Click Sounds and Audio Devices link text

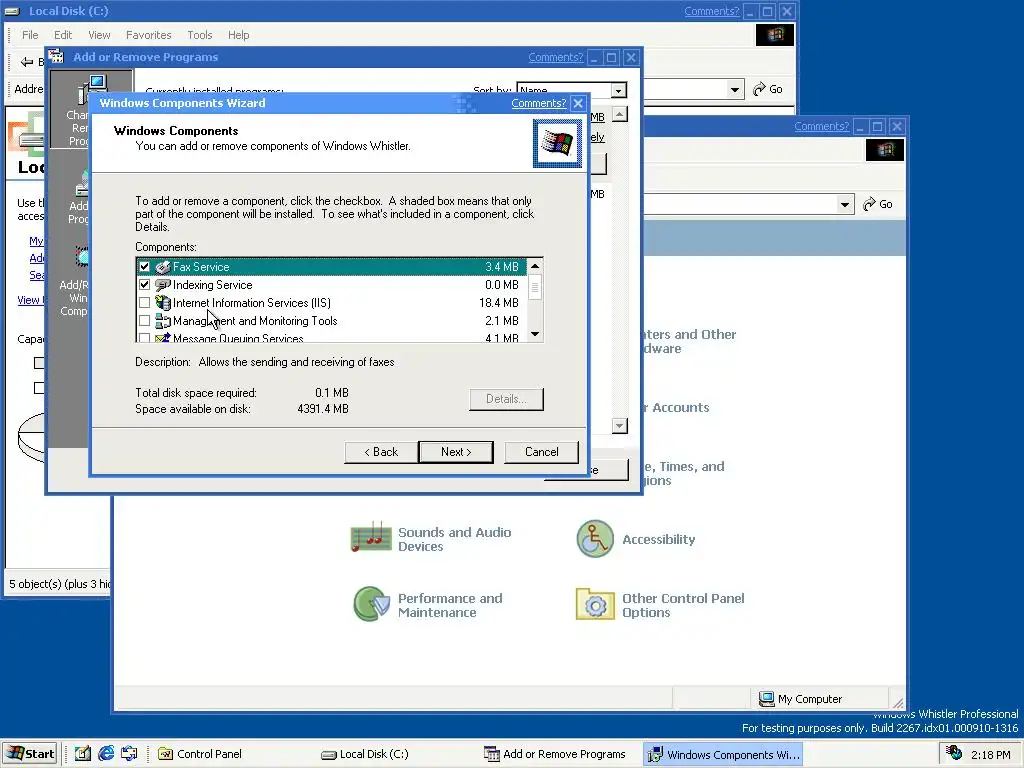coord(455,539)
